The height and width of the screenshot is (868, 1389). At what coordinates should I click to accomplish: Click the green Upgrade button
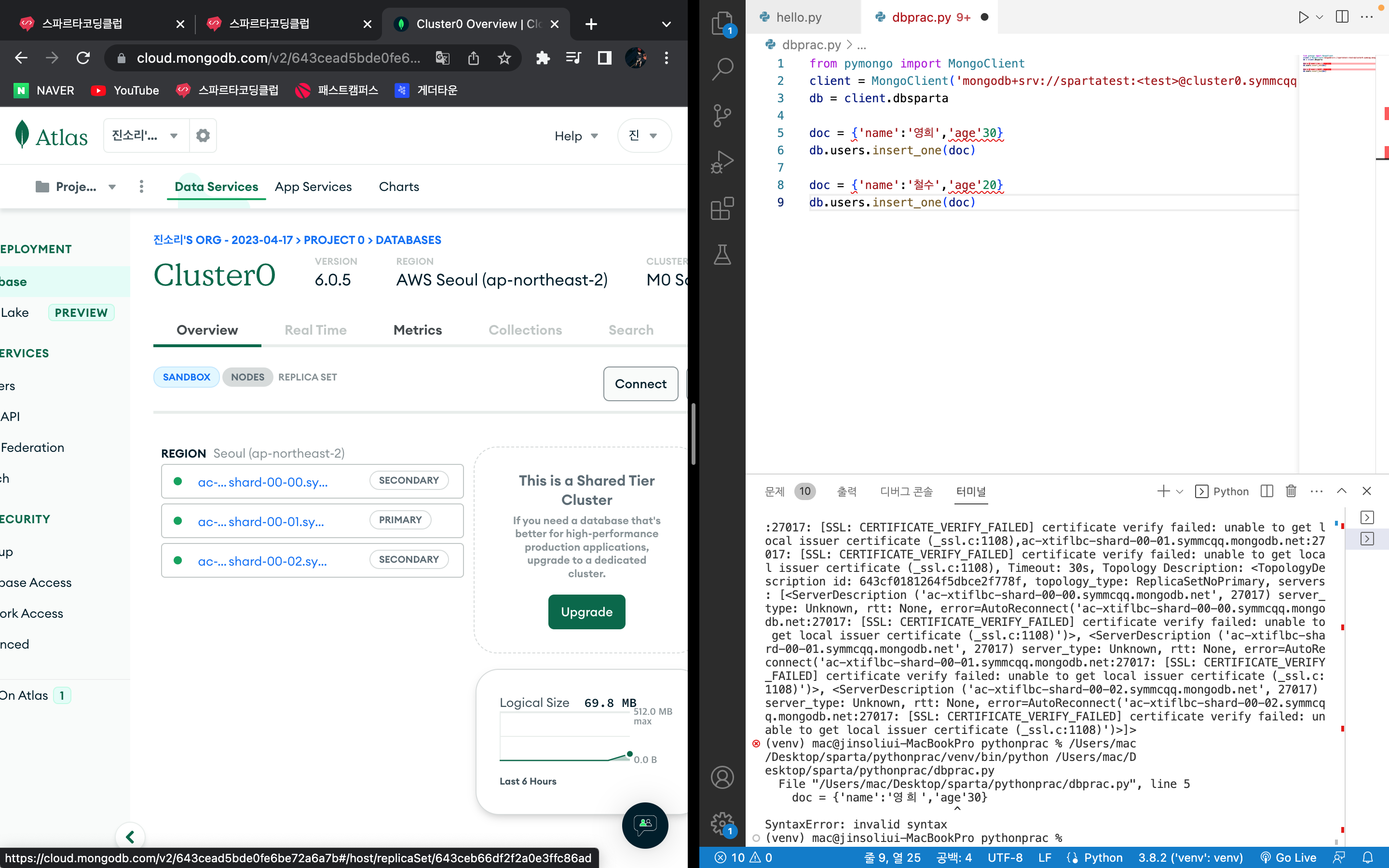click(586, 612)
